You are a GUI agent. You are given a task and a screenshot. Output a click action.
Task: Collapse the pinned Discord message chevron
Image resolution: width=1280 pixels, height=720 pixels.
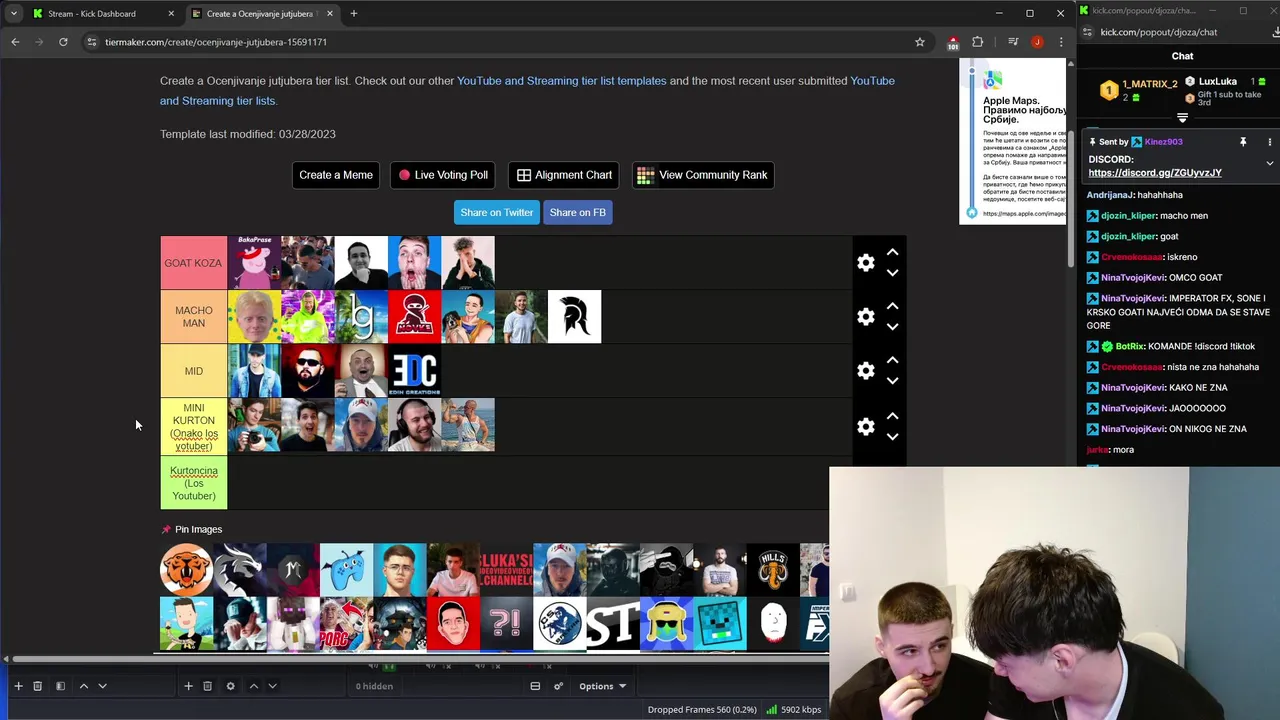[x=1270, y=163]
